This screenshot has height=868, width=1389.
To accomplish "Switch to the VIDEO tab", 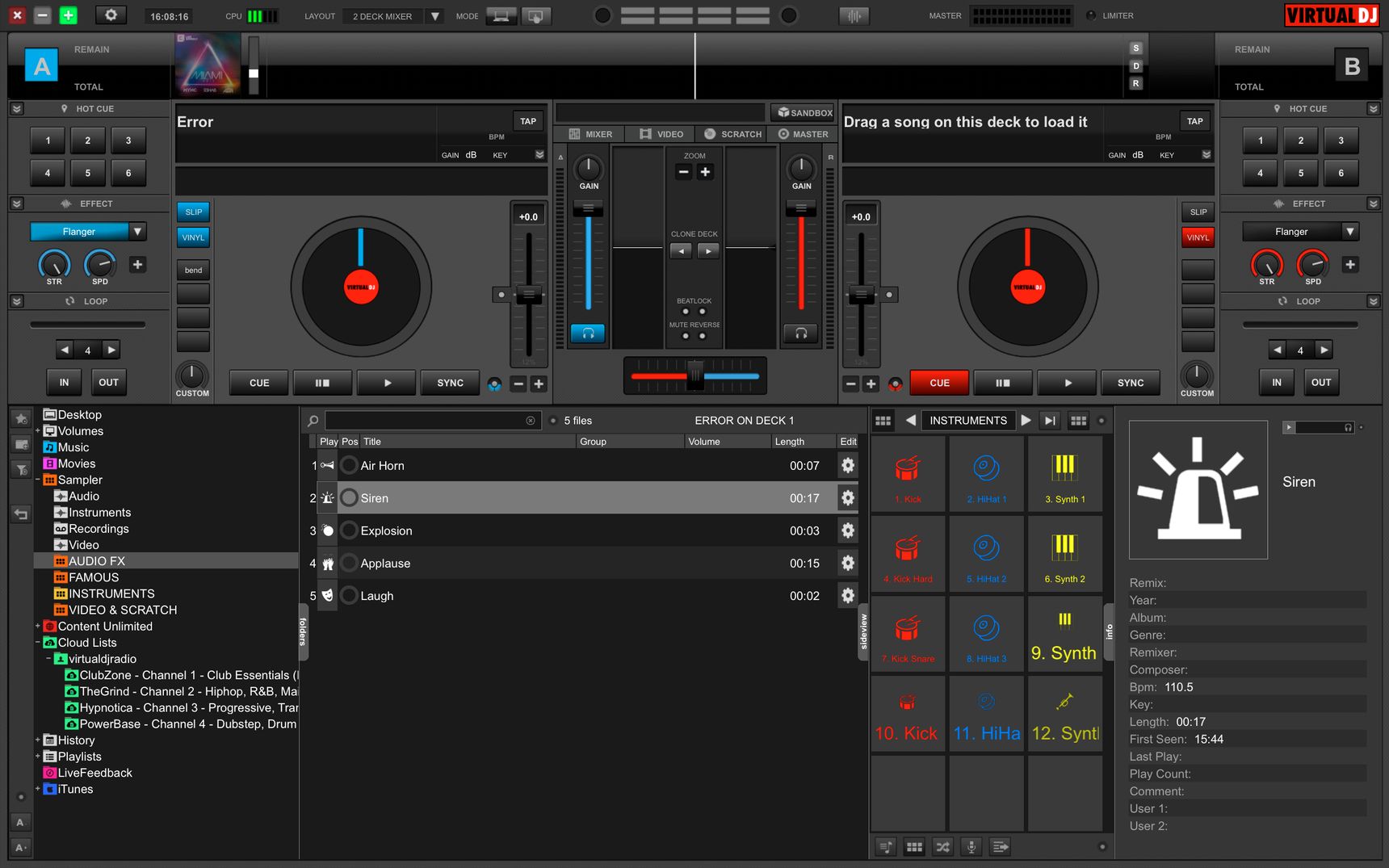I will [x=661, y=134].
